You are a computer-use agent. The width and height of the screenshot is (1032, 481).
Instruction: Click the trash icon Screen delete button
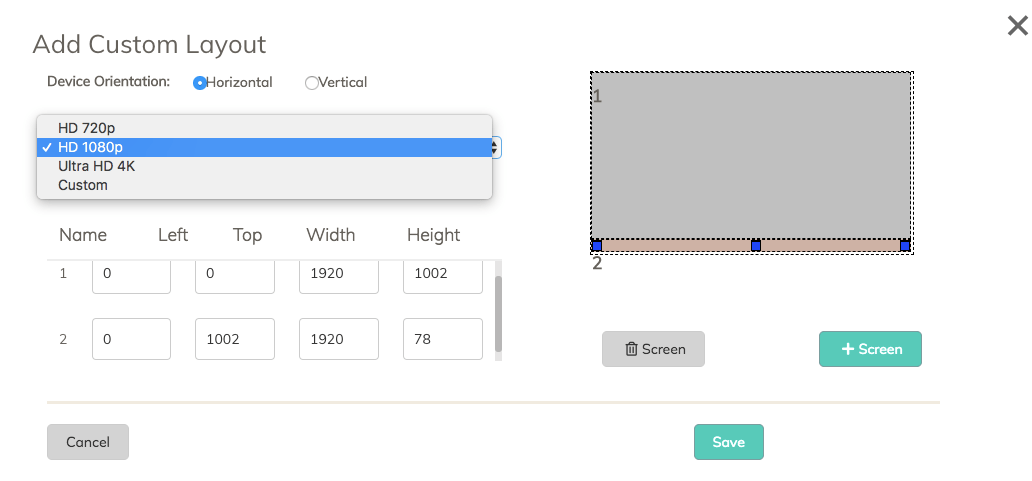pyautogui.click(x=653, y=349)
